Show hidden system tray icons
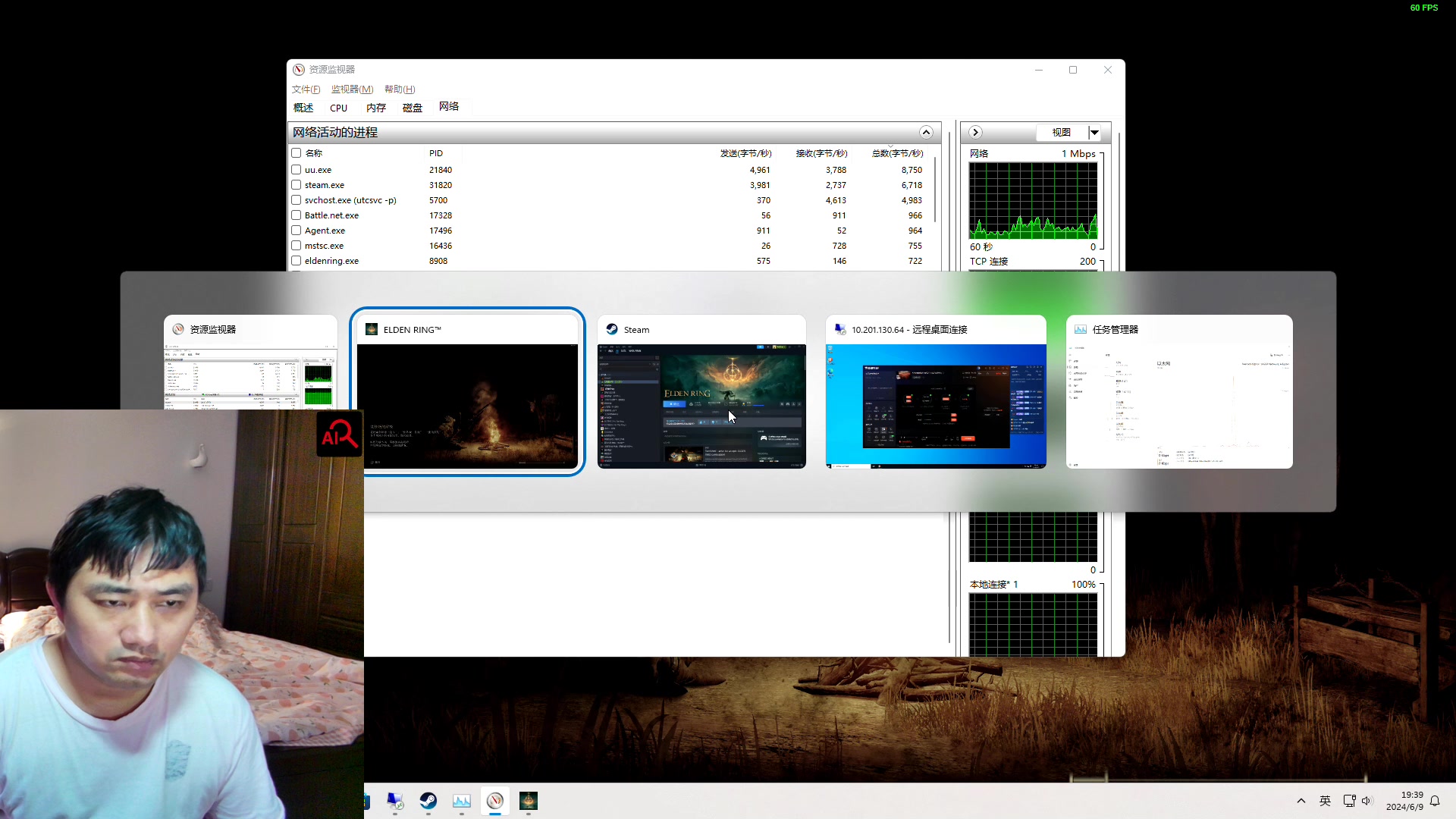Screen dimensions: 1456x819 click(1301, 801)
